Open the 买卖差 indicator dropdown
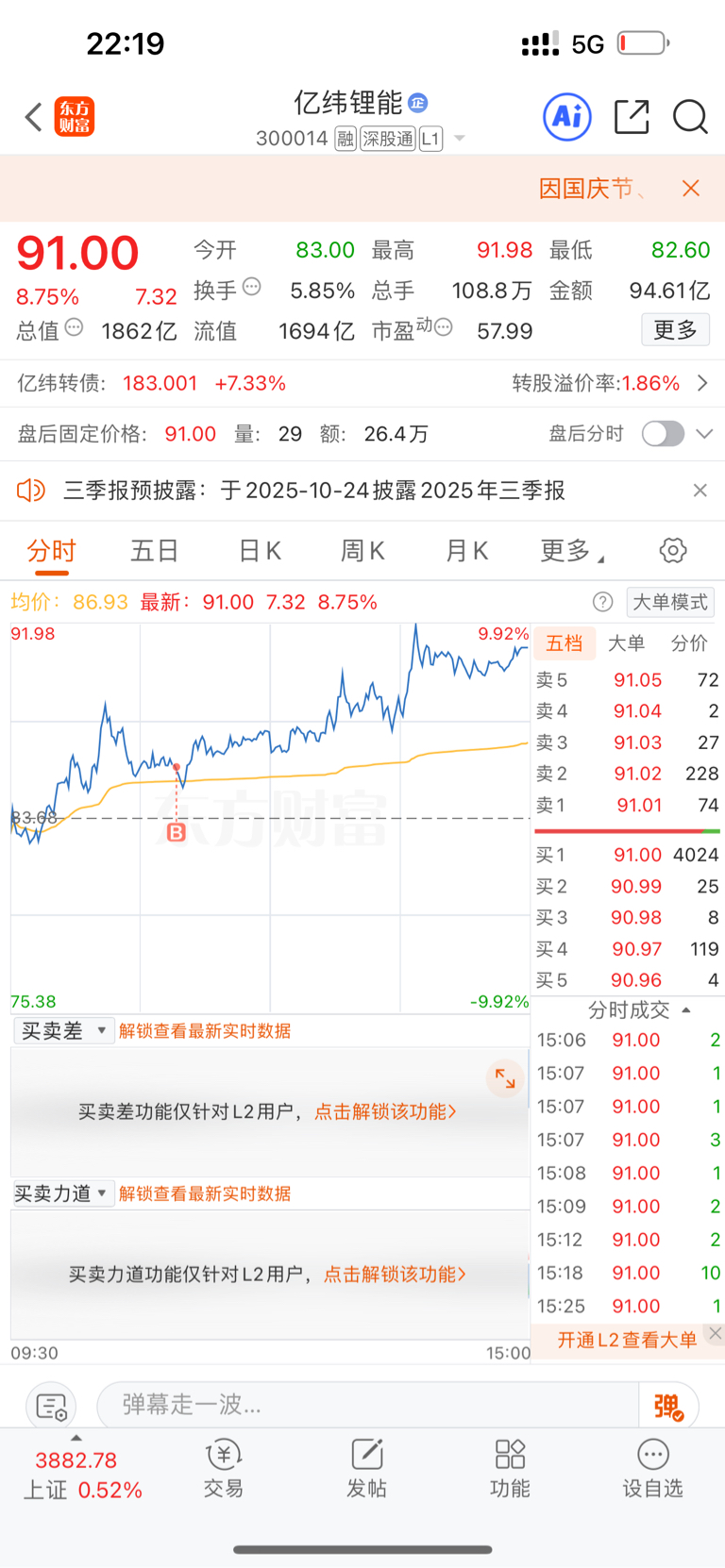The width and height of the screenshot is (725, 1568). 64,1031
